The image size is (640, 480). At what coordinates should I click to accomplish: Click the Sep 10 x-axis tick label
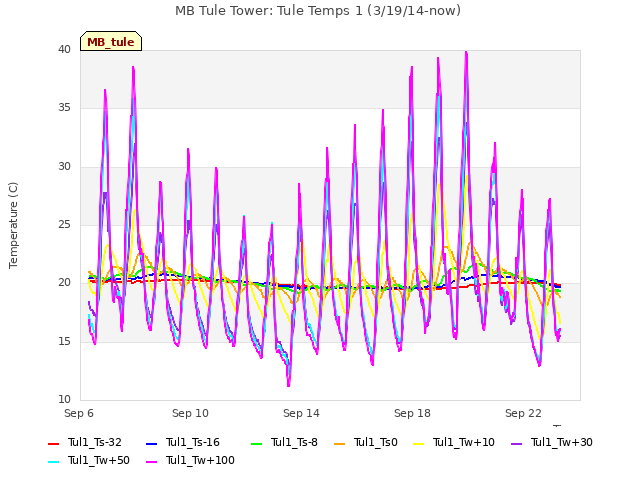coord(190,413)
